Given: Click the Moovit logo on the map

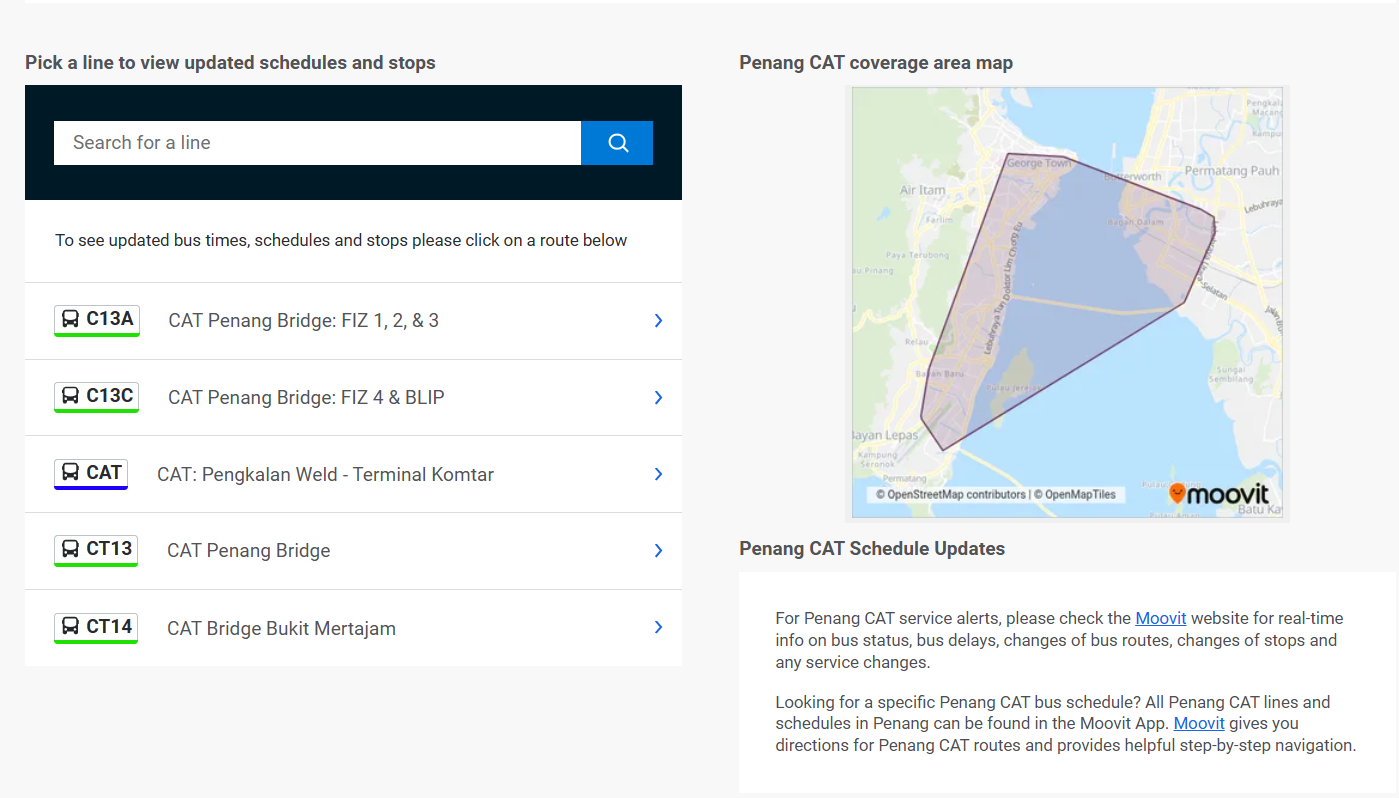Looking at the screenshot, I should tap(1219, 493).
